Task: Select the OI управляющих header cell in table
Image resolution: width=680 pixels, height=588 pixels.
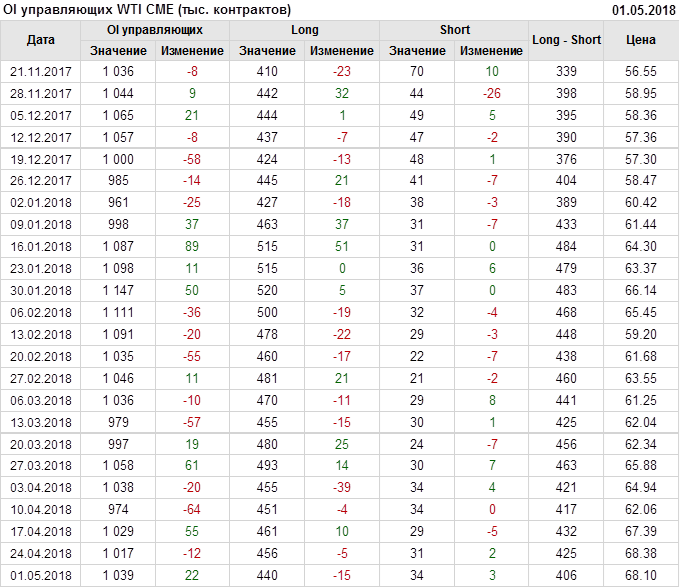Action: [x=154, y=30]
